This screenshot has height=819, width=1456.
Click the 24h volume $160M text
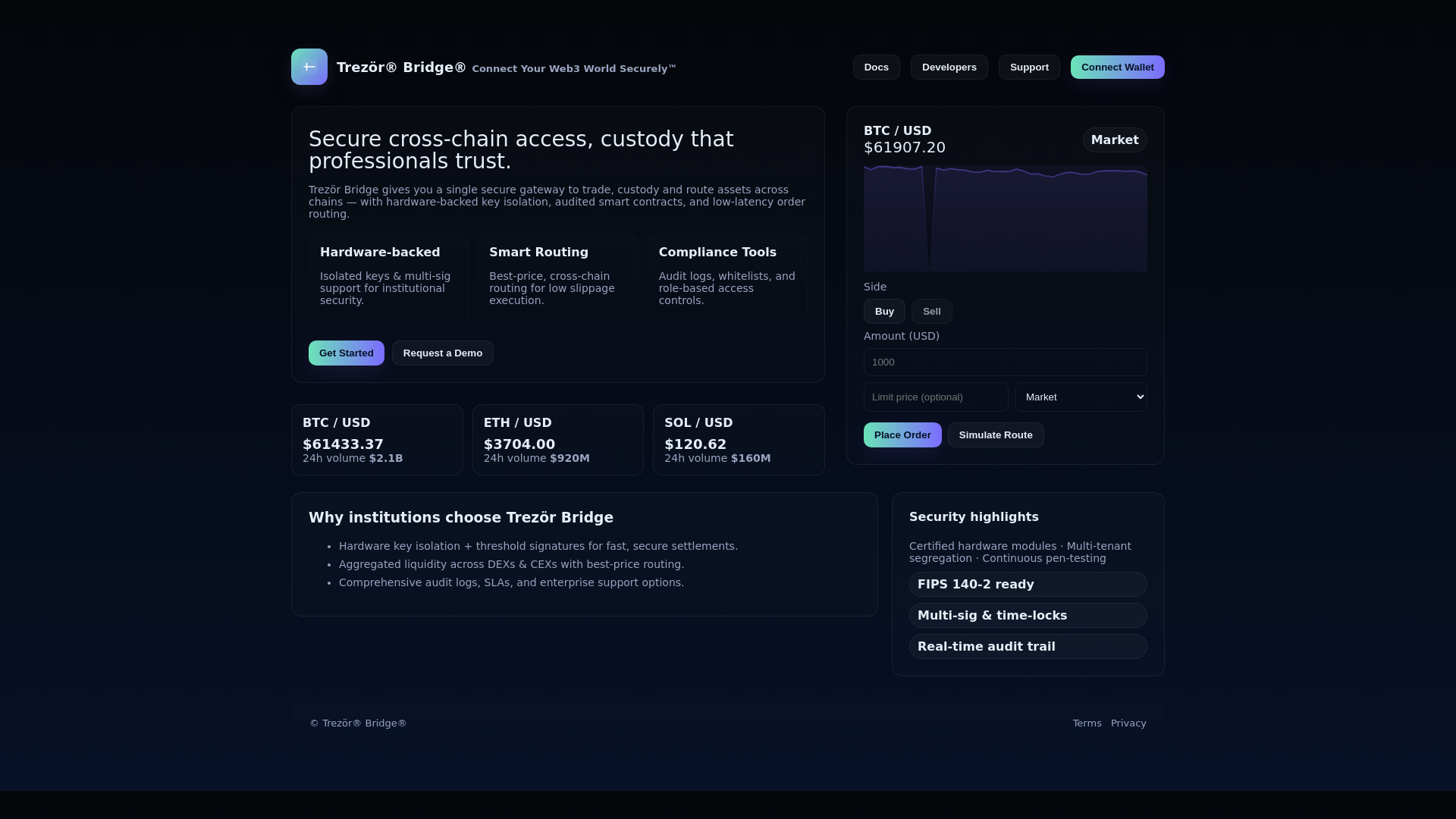click(717, 458)
